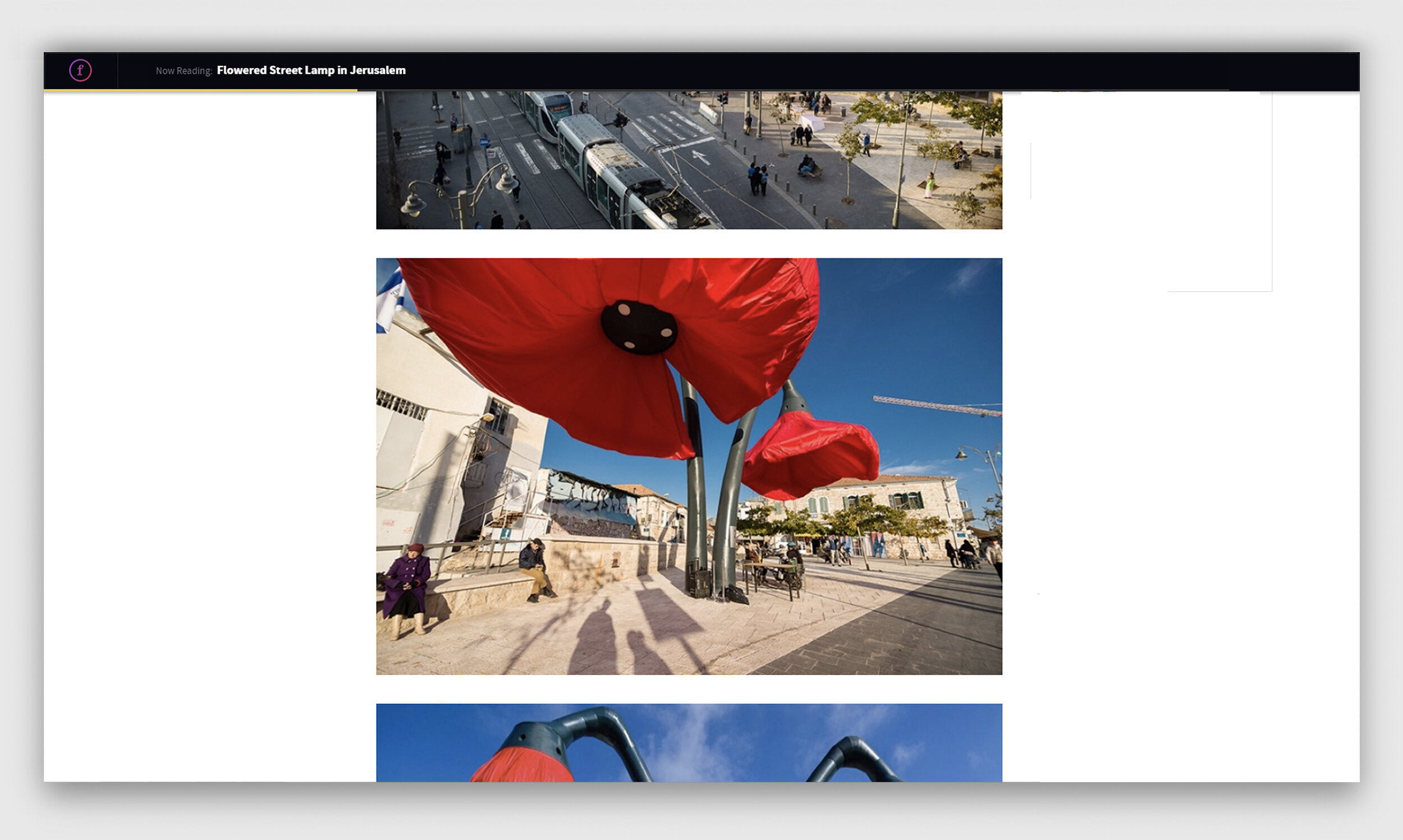Click the white arrow road marking
The image size is (1403, 840).
[700, 156]
